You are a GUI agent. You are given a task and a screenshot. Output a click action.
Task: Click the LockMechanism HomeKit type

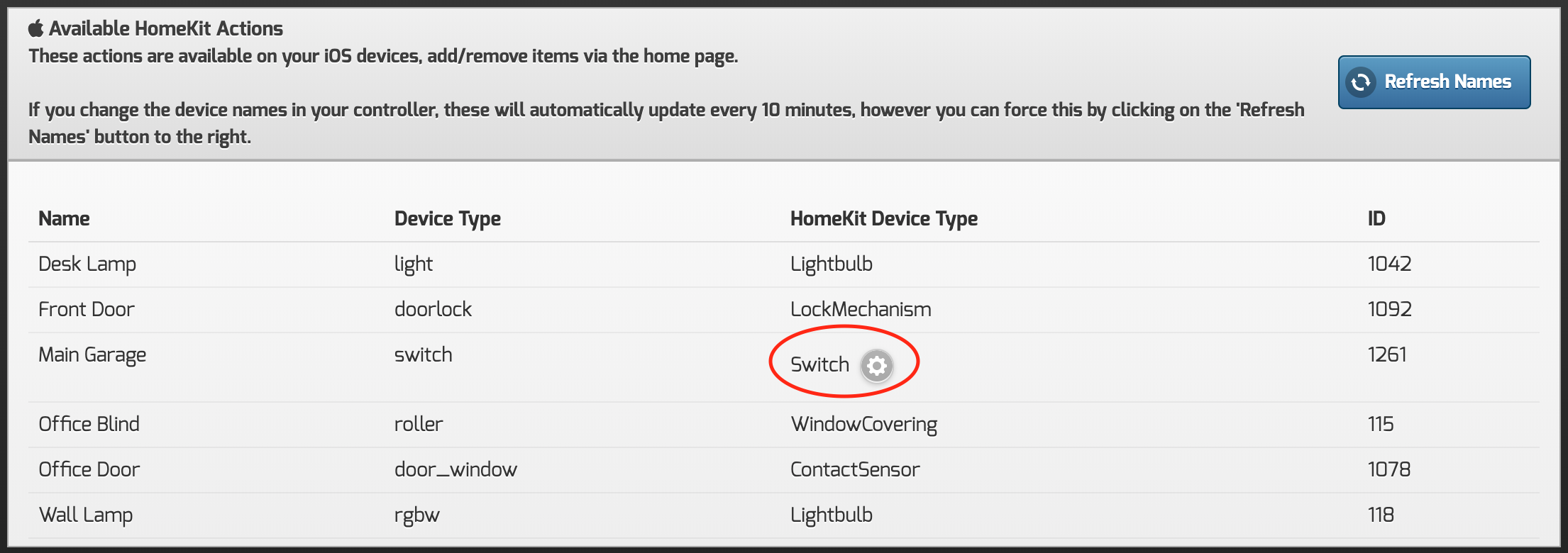click(x=861, y=310)
